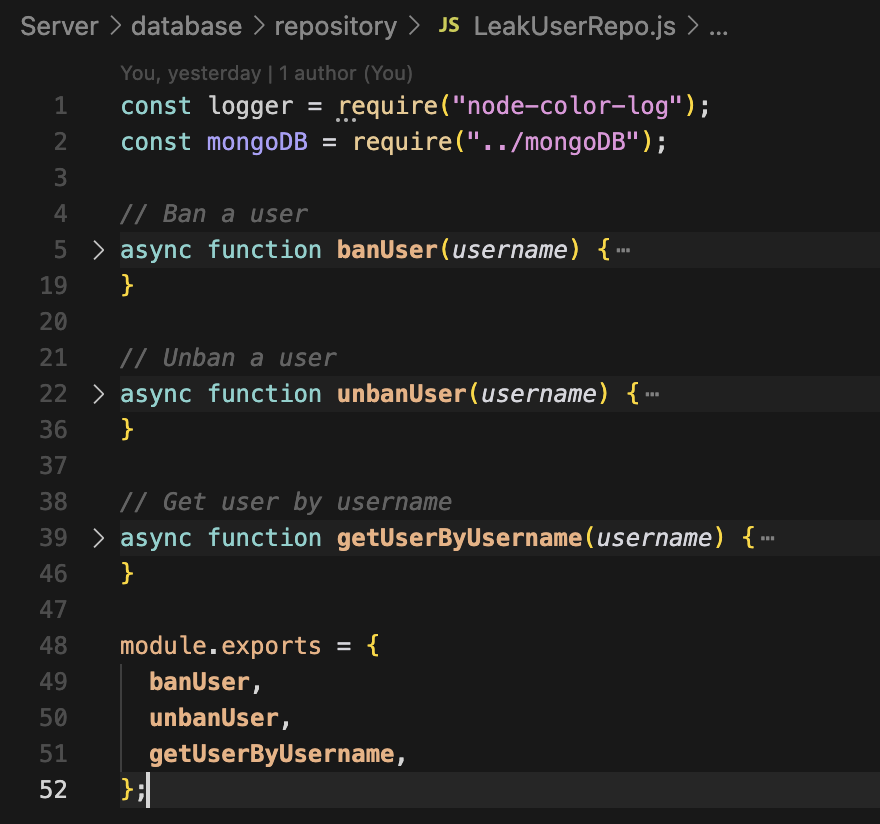Screen dimensions: 880x824
Task: Unfold getUserByUsername using its gutter chevron
Action: click(98, 538)
